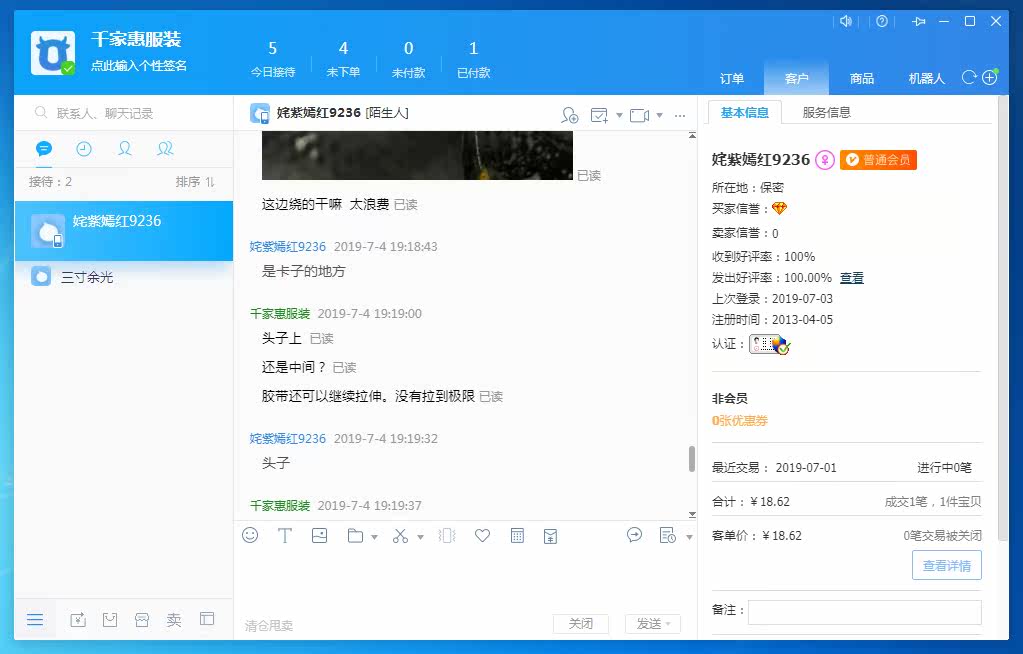Select the scissors screenshot tool
The image size is (1023, 654).
coord(400,536)
